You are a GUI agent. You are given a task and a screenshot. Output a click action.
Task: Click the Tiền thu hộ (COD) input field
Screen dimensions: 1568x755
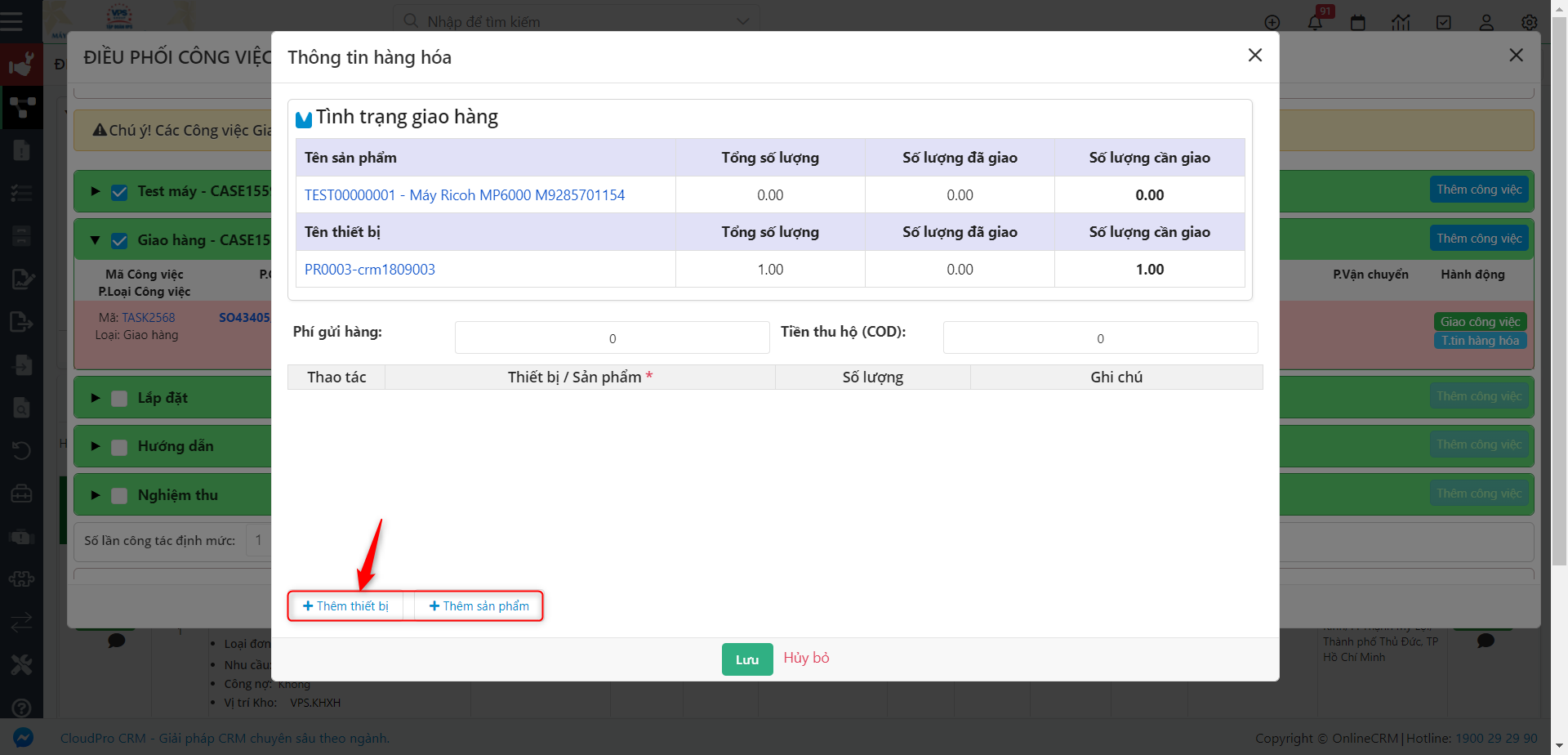click(1100, 337)
